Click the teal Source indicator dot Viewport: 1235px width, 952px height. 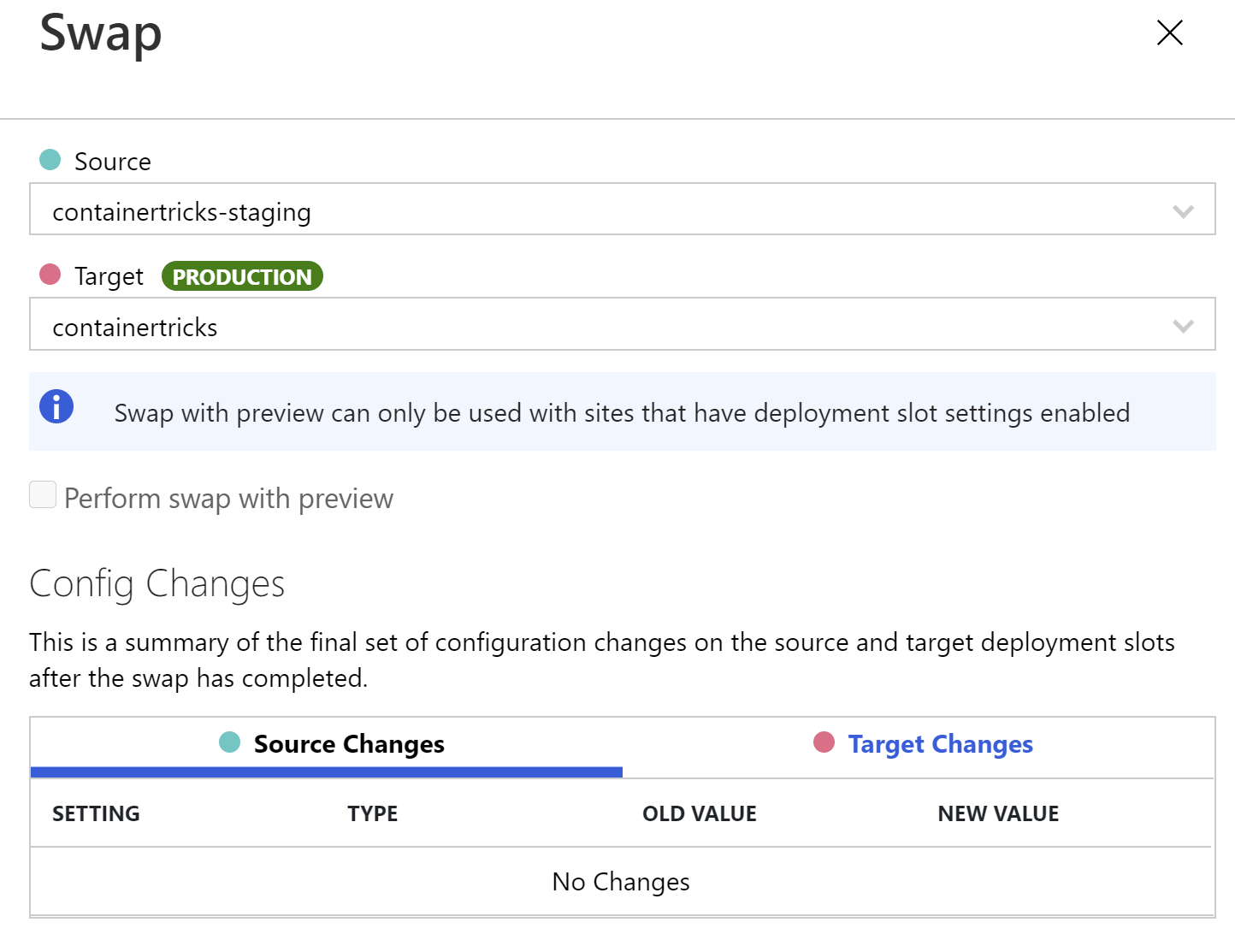50,159
